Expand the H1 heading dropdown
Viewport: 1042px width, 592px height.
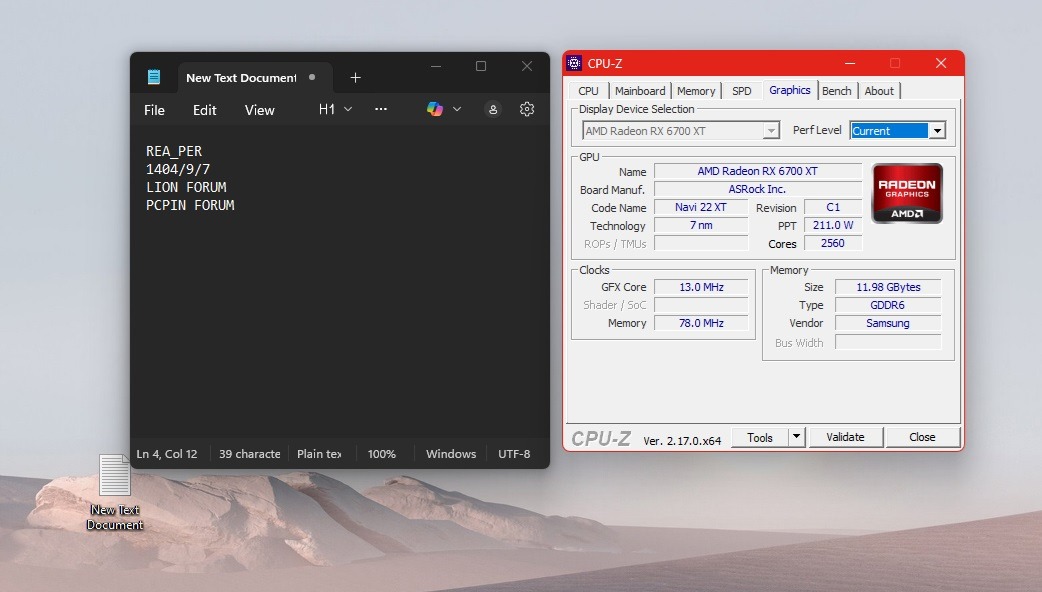tap(335, 109)
